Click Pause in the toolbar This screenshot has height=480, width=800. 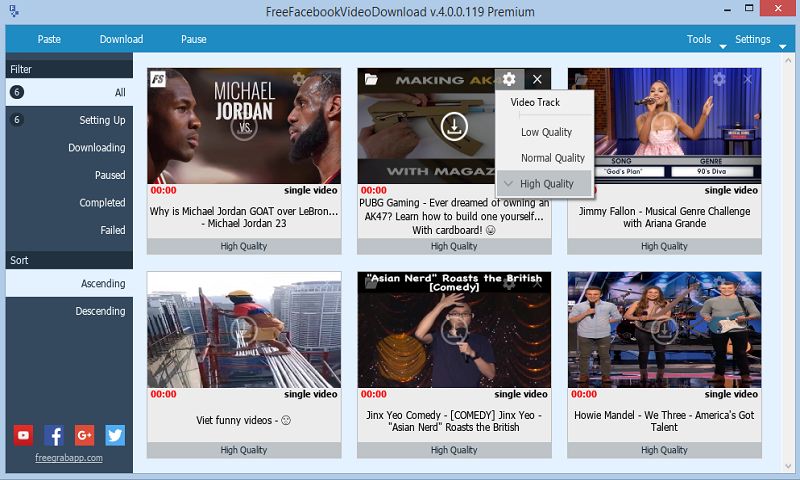point(193,39)
